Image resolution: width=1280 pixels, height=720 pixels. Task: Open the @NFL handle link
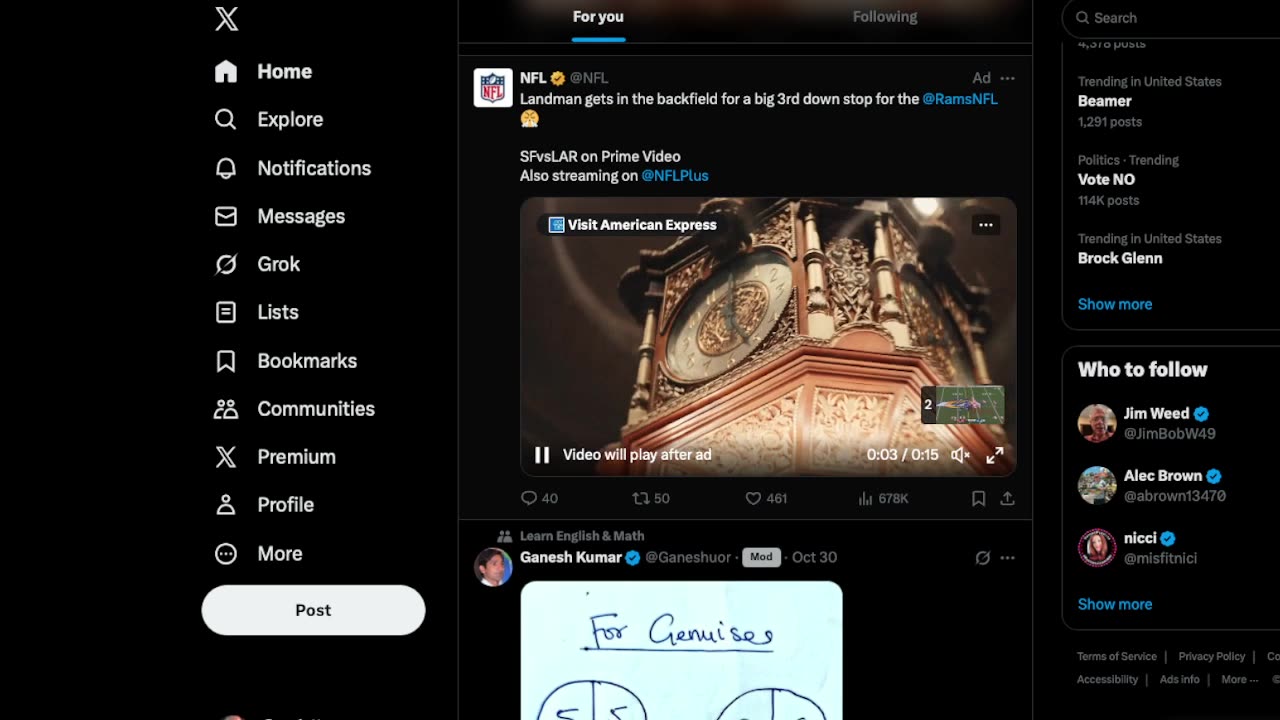[x=589, y=78]
